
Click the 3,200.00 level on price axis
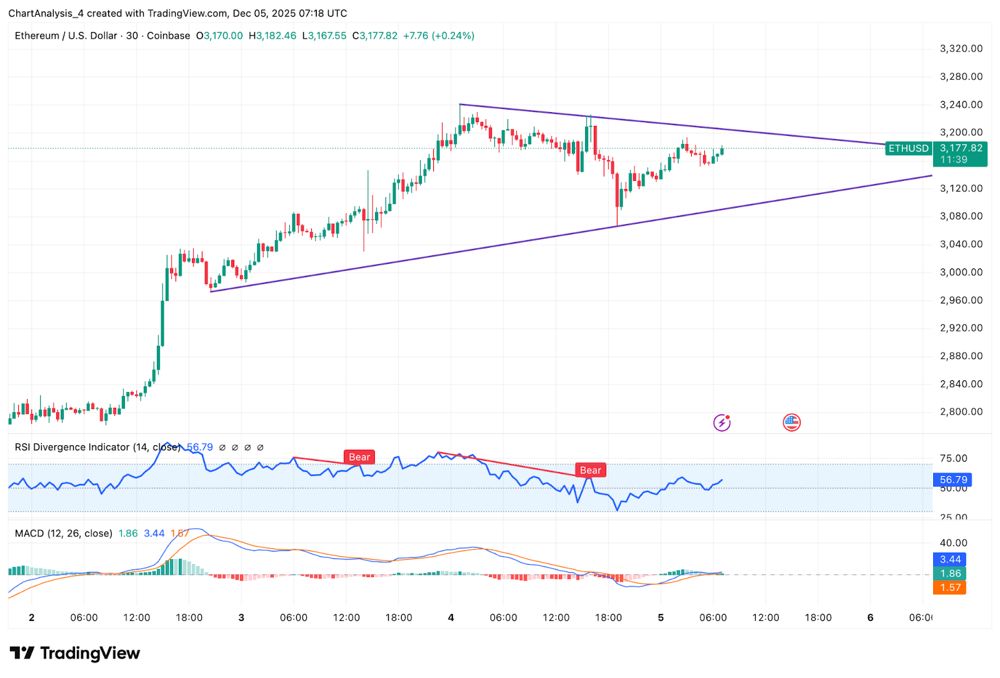pyautogui.click(x=959, y=132)
